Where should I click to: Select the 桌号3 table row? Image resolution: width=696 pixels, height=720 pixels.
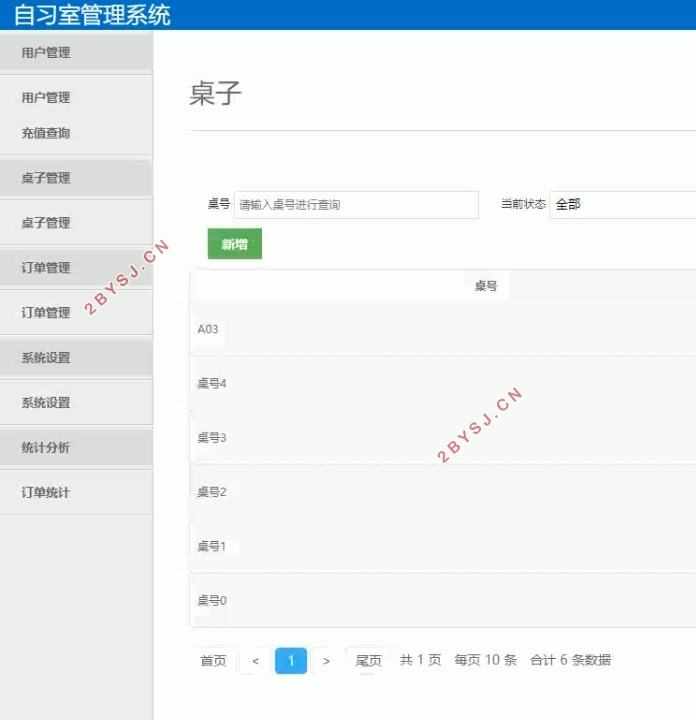point(443,437)
